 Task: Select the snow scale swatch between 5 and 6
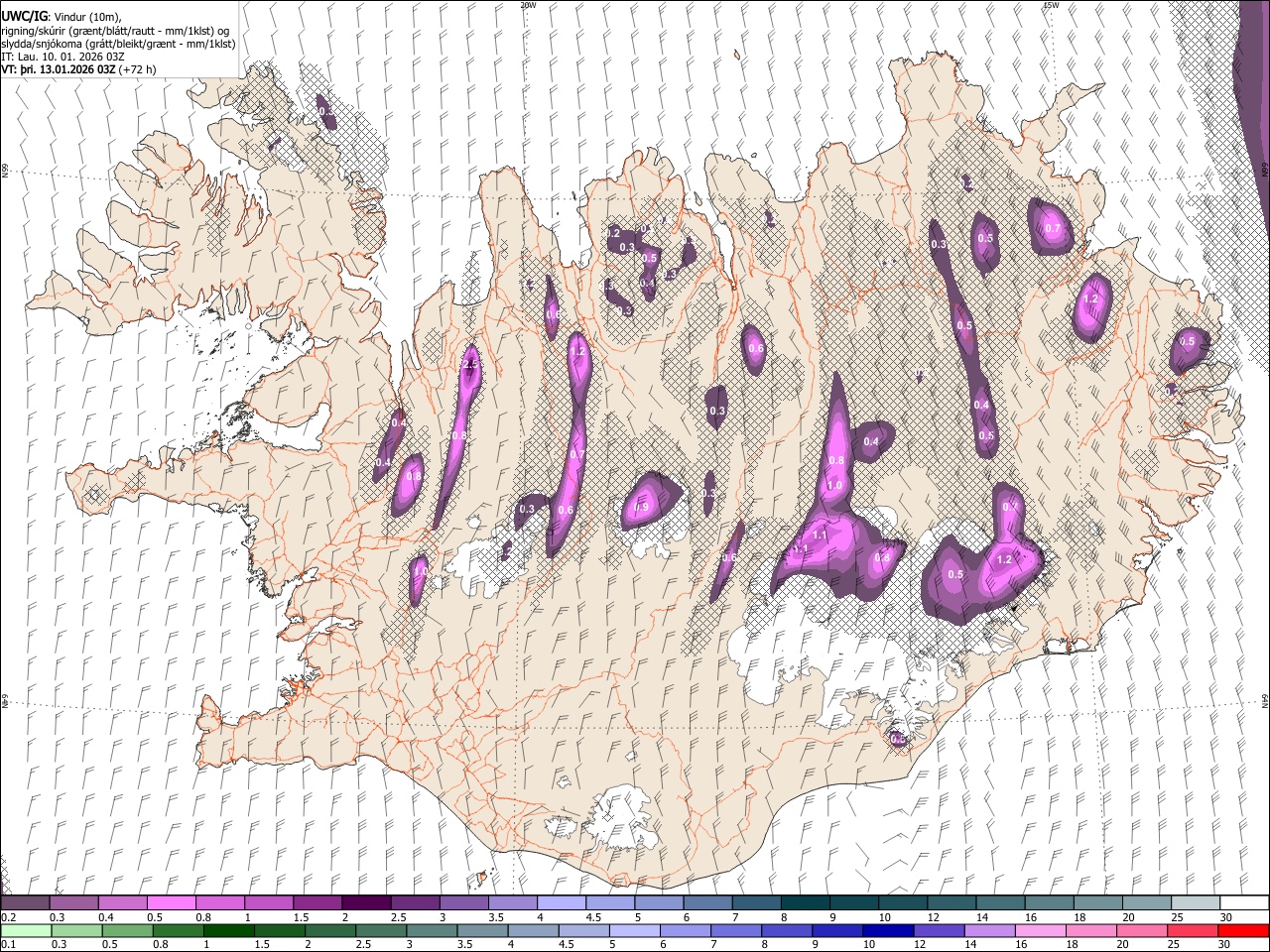tap(658, 902)
